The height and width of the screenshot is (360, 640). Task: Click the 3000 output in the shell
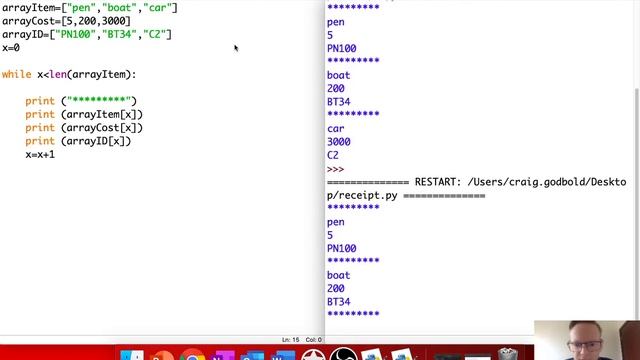click(339, 142)
